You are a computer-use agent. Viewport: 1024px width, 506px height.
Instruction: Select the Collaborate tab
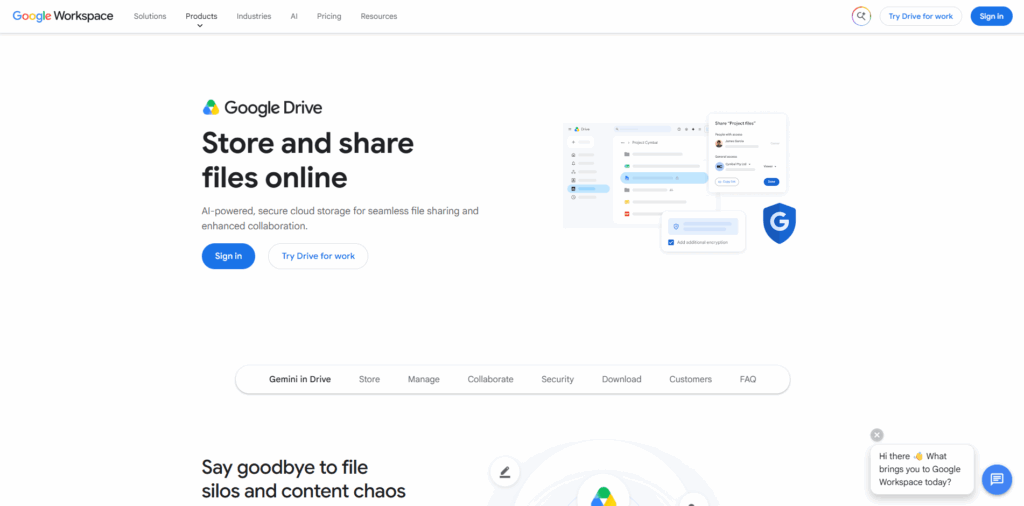click(x=490, y=379)
